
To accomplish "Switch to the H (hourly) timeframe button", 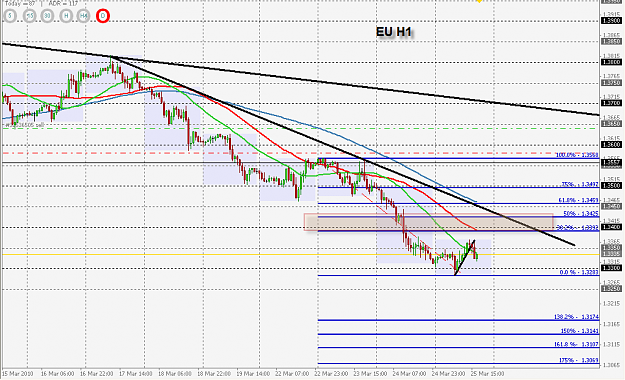I will pos(66,16).
